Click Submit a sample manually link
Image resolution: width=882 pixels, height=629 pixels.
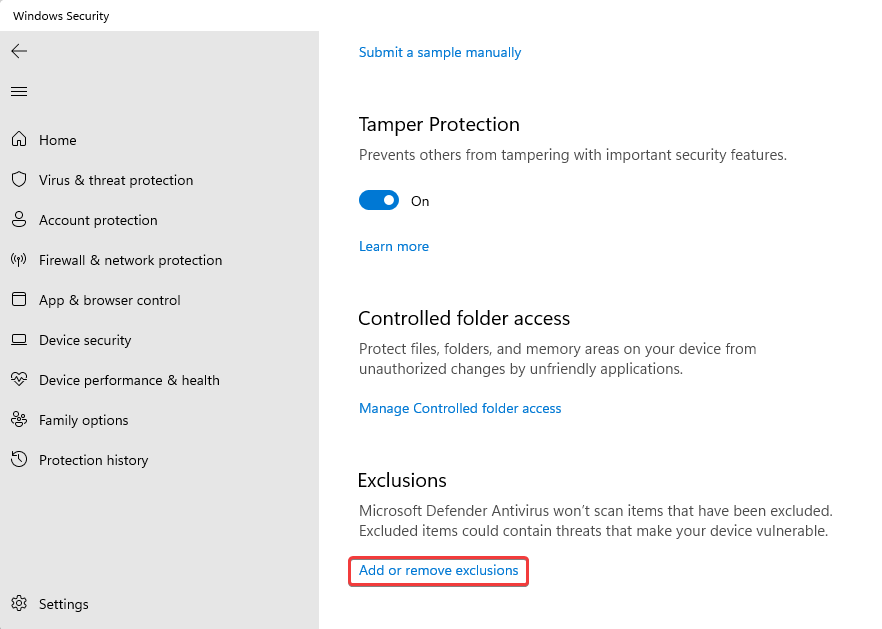pos(440,52)
